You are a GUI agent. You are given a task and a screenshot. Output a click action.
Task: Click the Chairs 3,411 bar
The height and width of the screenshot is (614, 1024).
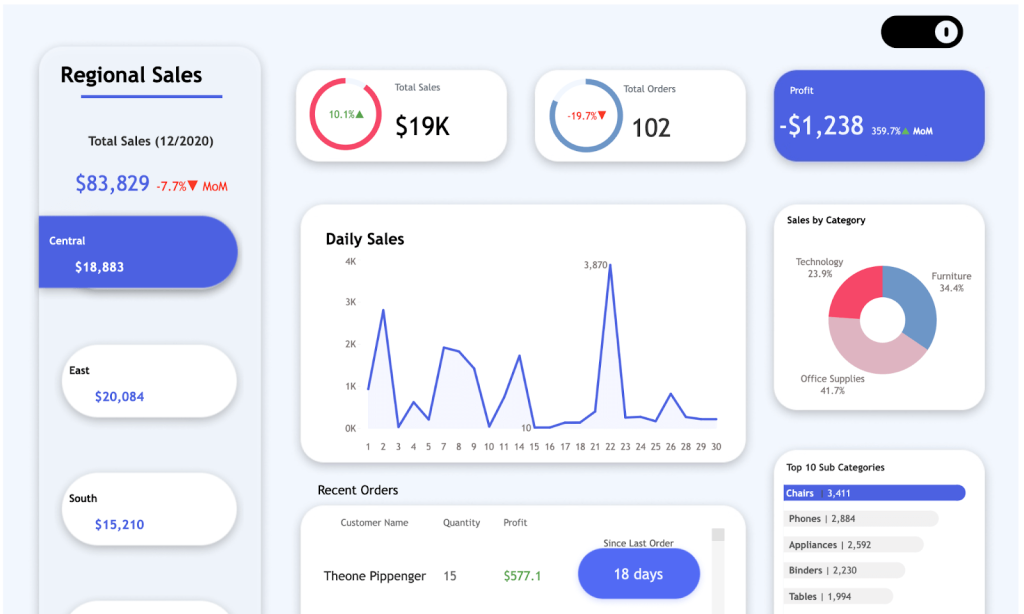click(x=874, y=493)
